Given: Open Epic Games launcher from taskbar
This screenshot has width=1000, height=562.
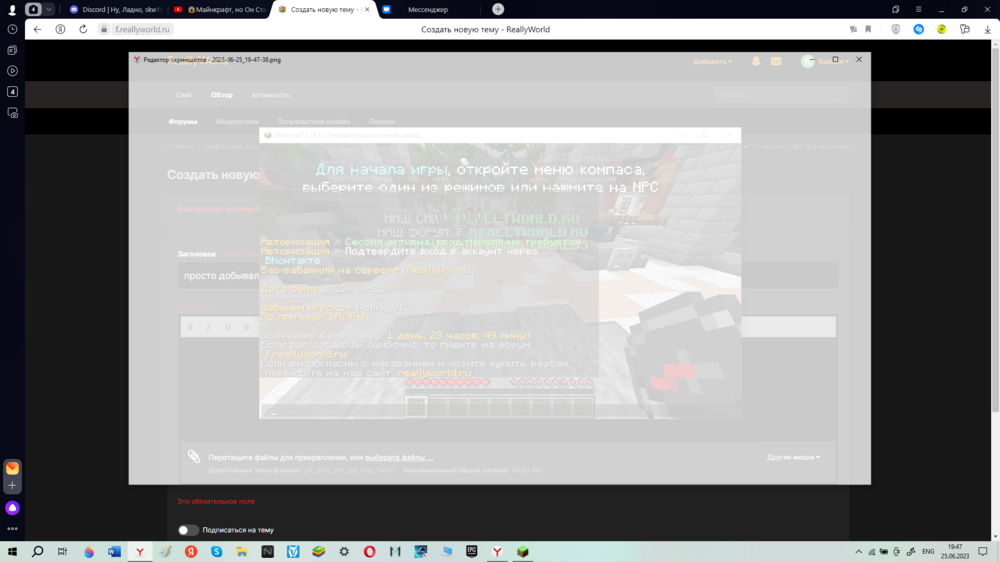Looking at the screenshot, I should tap(471, 552).
